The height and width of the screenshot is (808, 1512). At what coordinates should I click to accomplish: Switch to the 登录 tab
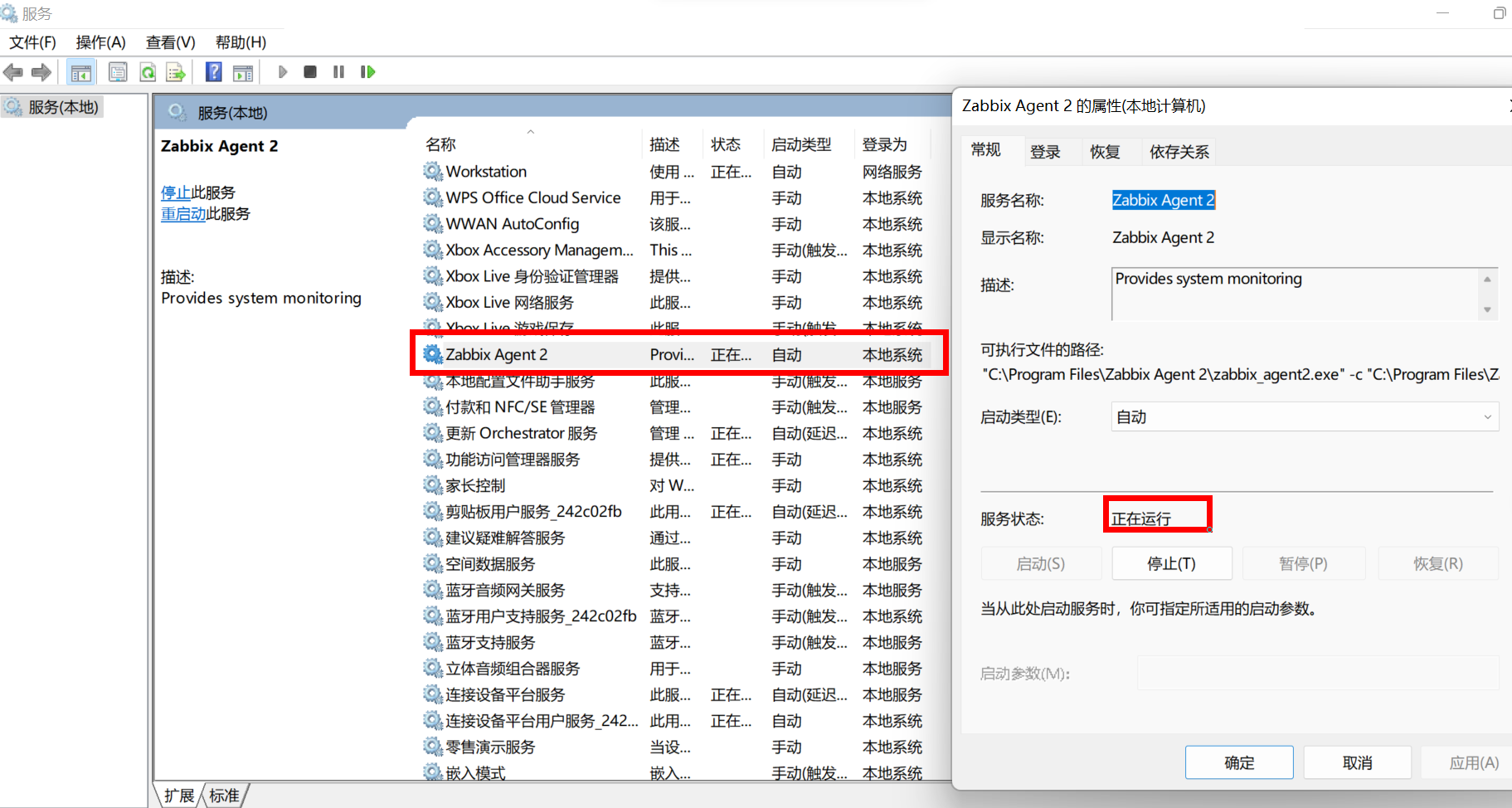[1045, 152]
